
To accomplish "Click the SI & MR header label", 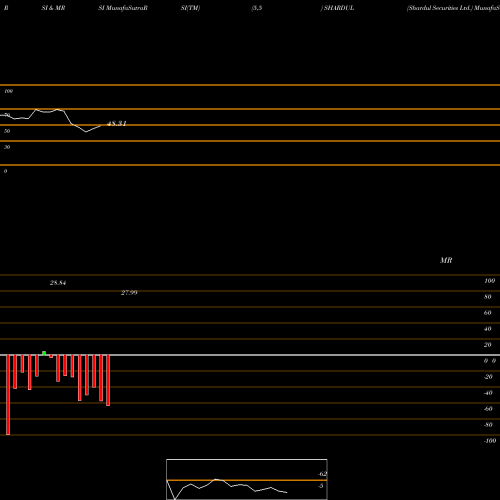I will (53, 8).
